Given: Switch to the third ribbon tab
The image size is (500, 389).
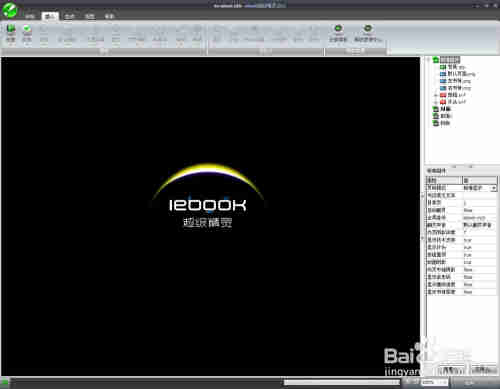Looking at the screenshot, I should coord(70,16).
